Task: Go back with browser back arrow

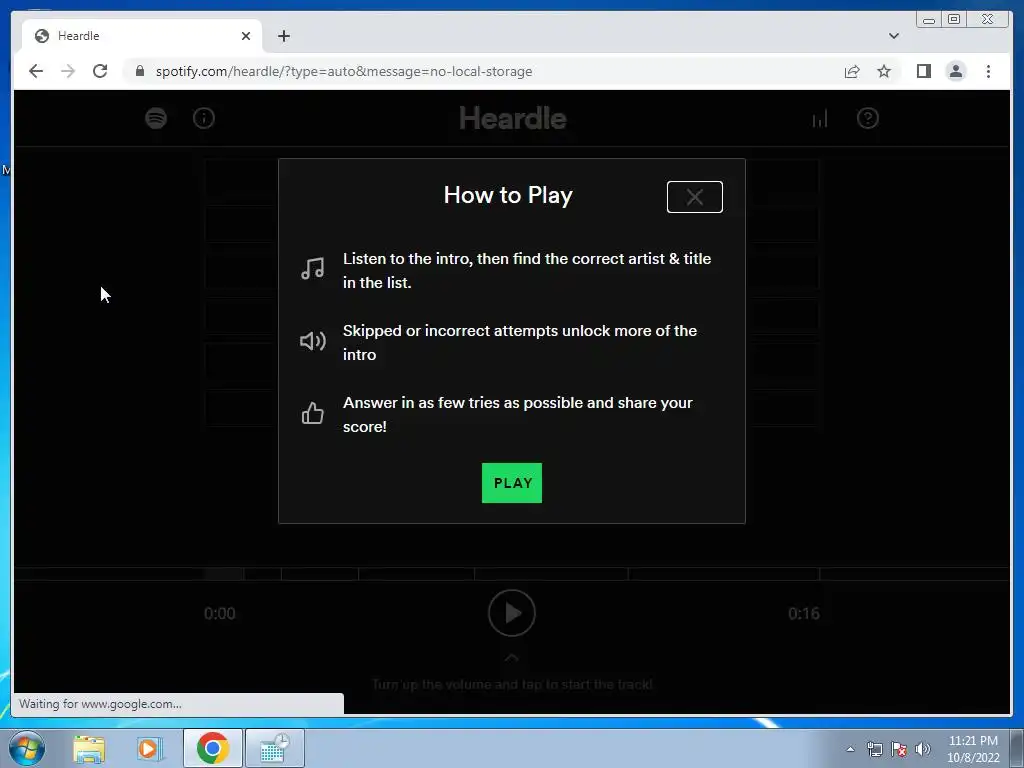Action: click(36, 71)
